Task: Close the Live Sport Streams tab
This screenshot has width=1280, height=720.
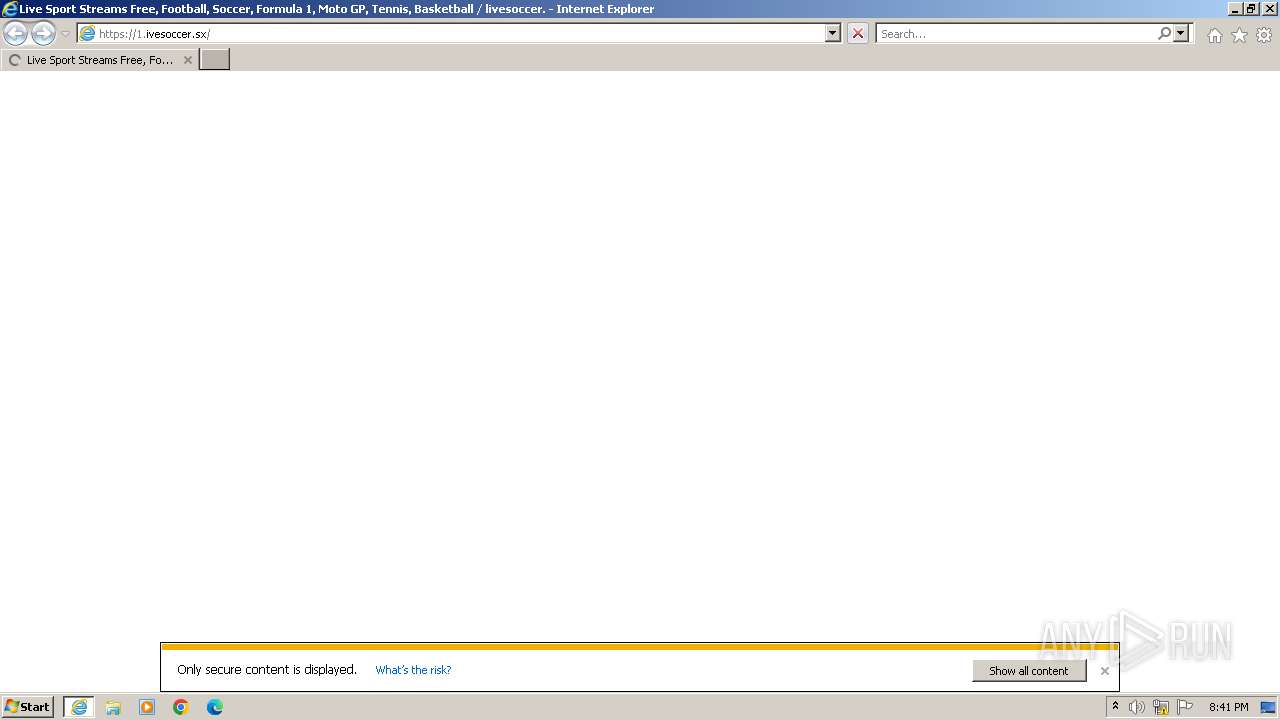Action: (187, 60)
